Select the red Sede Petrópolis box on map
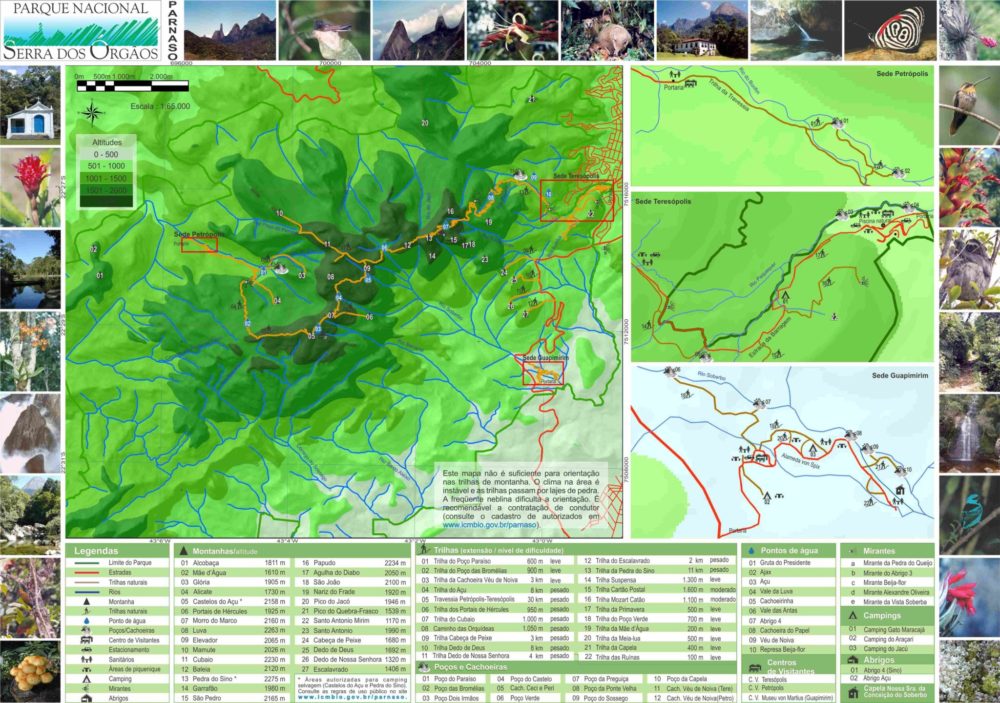 (199, 244)
